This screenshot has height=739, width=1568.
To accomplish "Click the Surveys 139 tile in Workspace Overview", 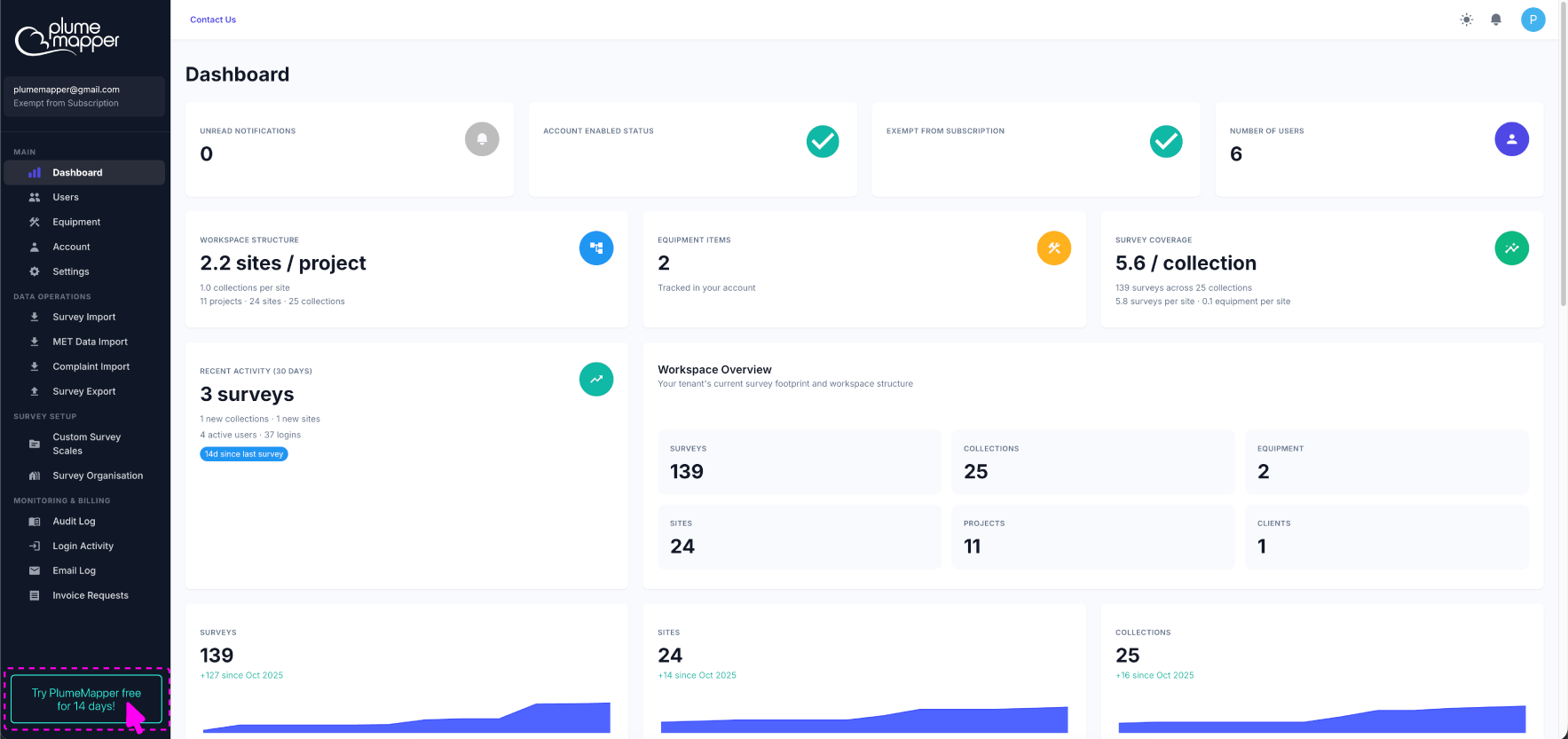I will click(x=799, y=462).
